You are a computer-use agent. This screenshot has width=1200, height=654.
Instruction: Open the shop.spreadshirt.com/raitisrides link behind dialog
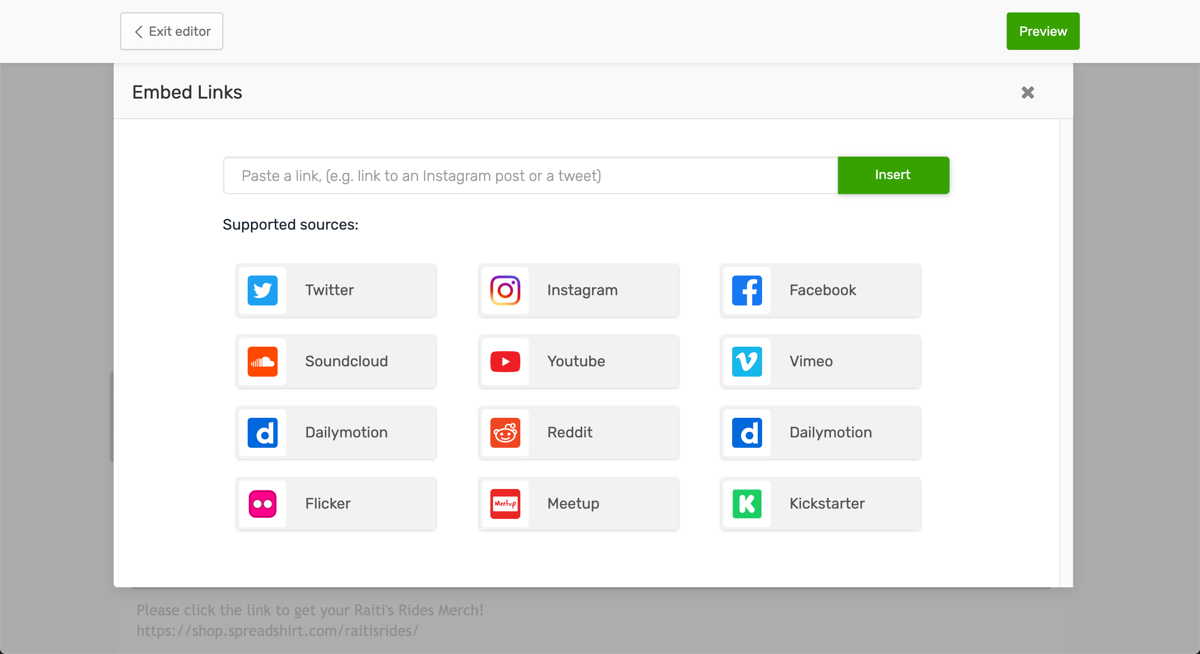(278, 631)
